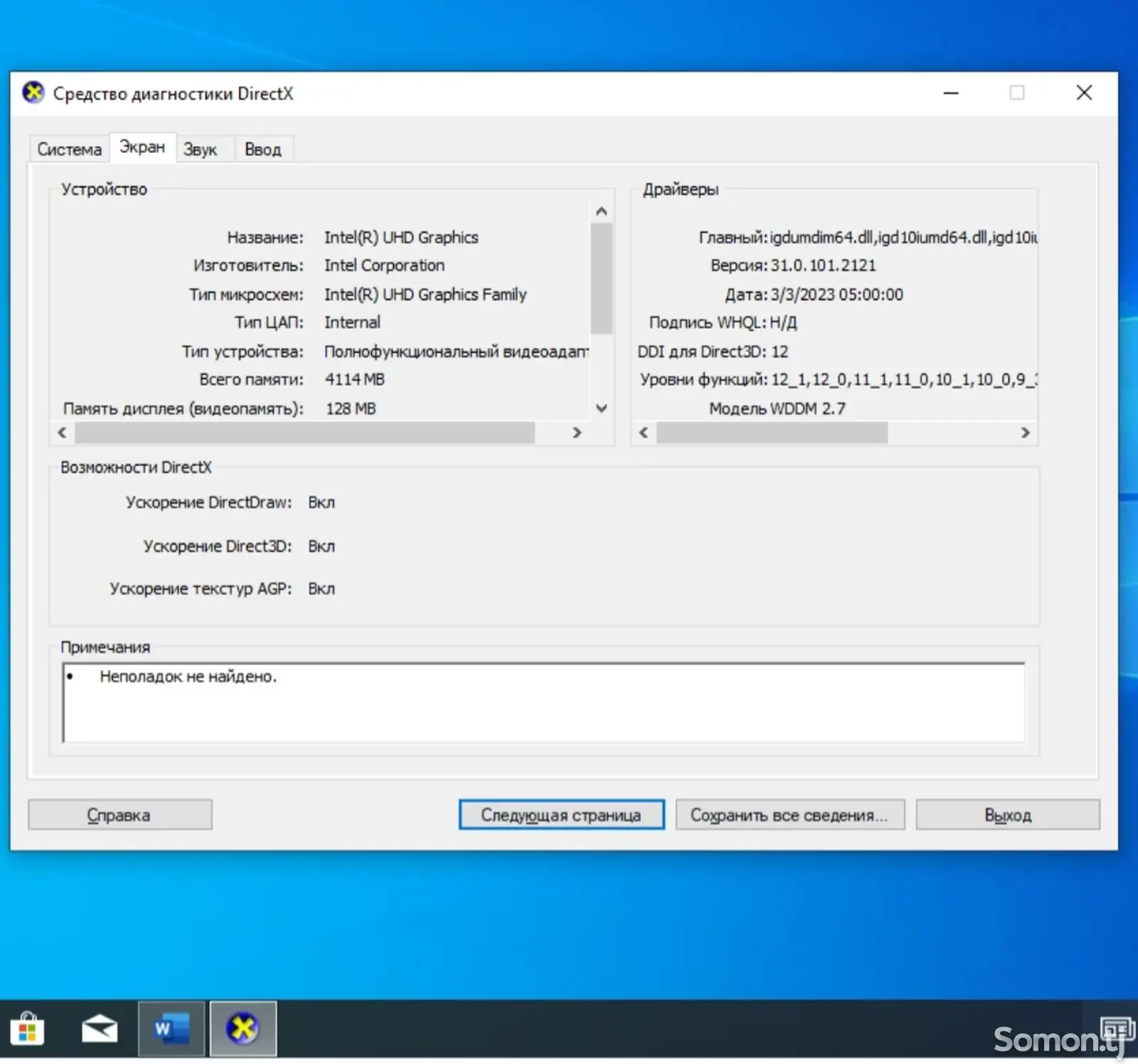Click the Internal DAC type value
The image size is (1138, 1064).
352,322
